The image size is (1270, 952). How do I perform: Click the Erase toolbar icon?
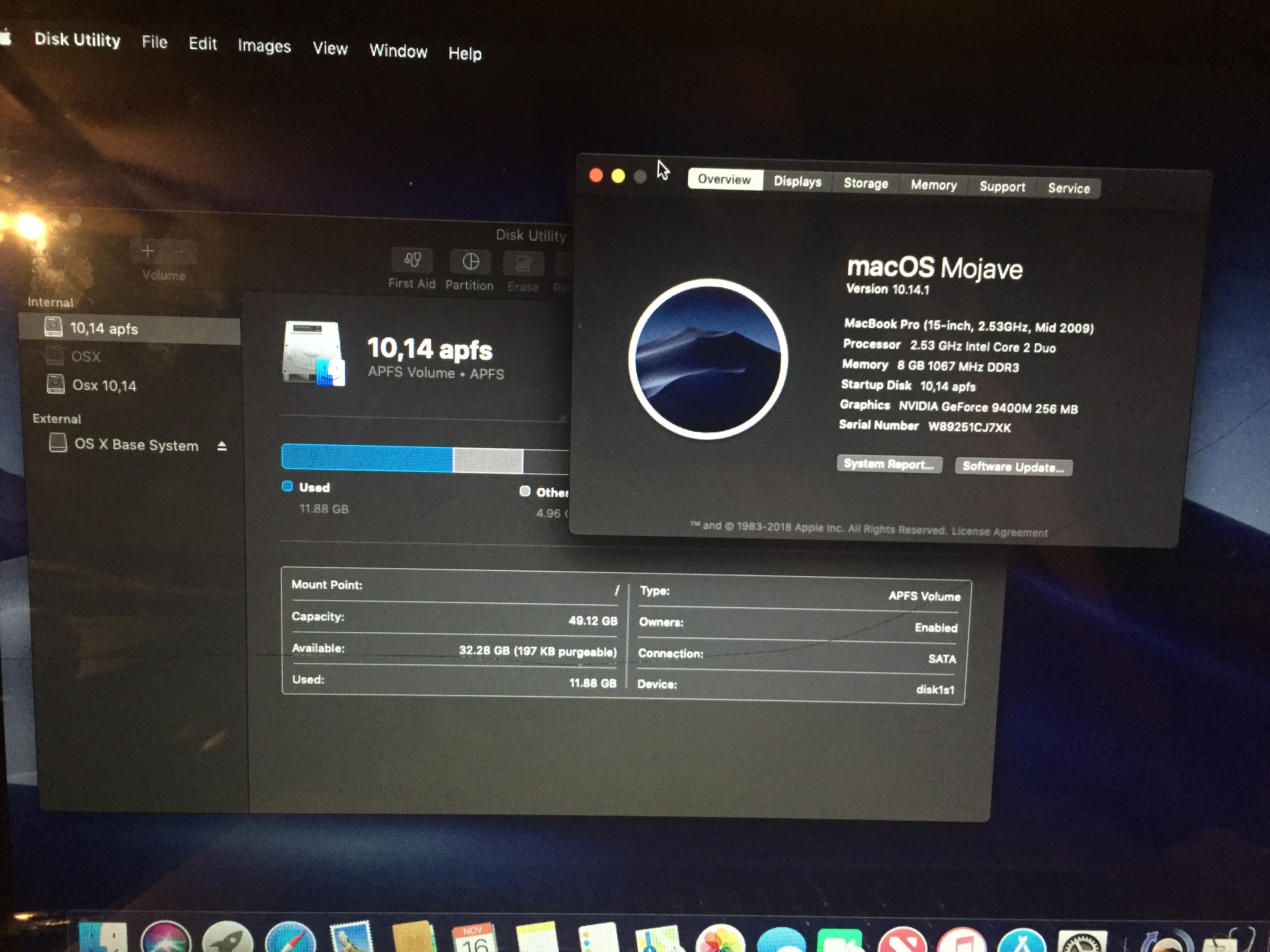tap(523, 264)
